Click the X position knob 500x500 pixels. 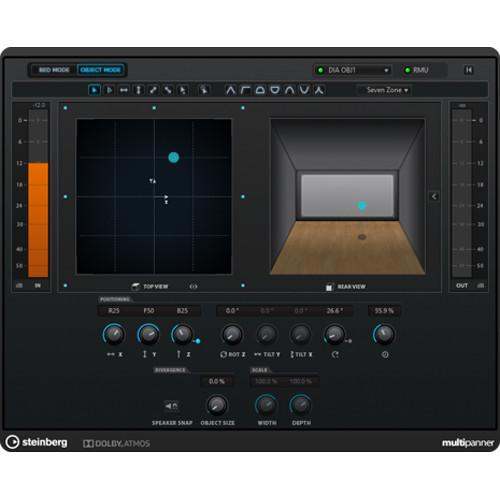[114, 334]
